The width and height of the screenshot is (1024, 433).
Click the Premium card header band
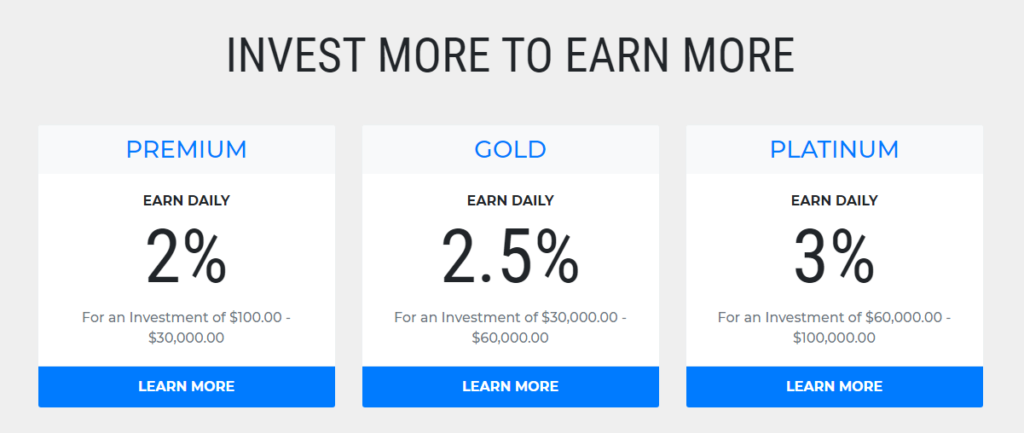pyautogui.click(x=186, y=150)
